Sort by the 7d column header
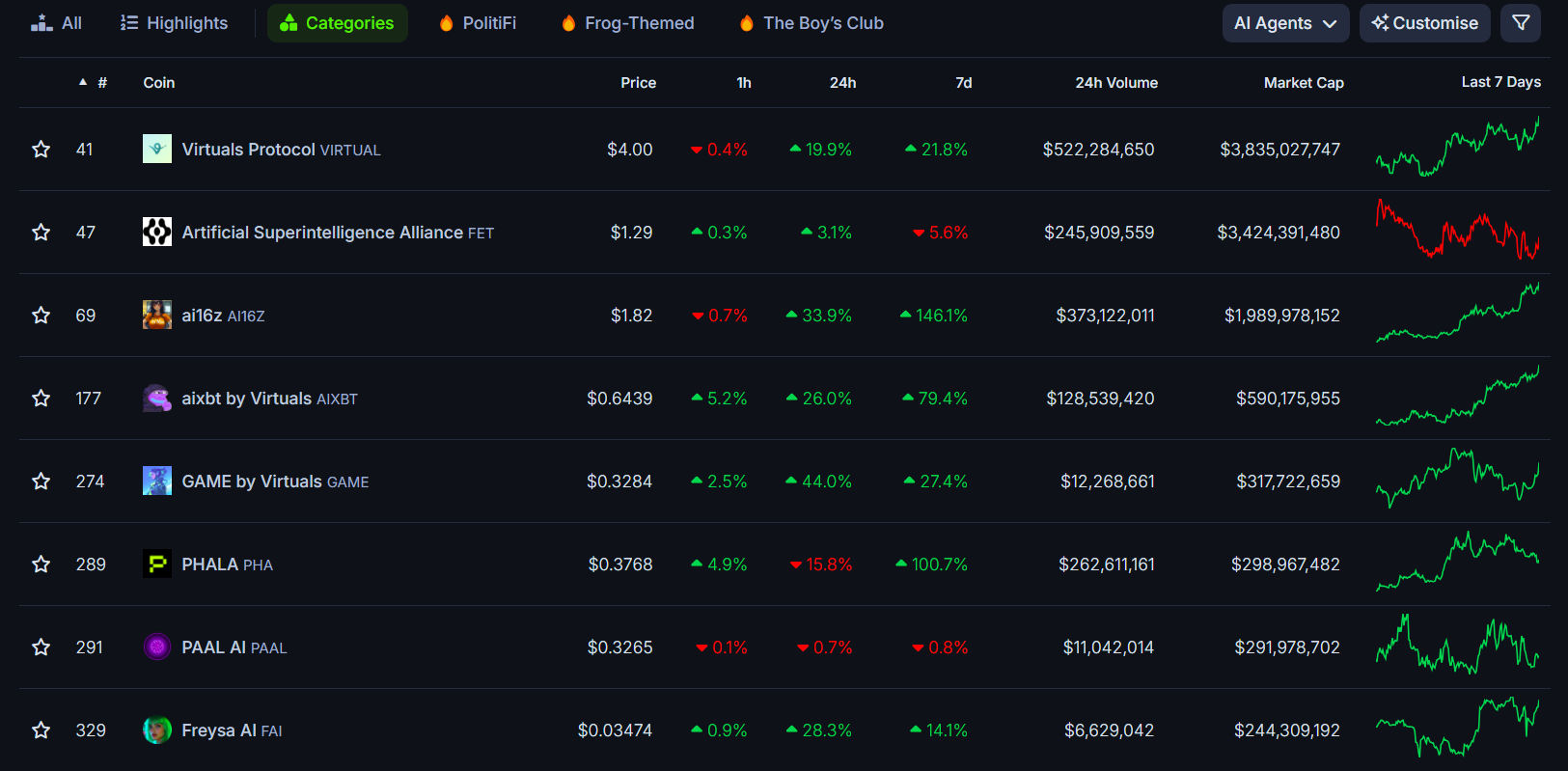The width and height of the screenshot is (1568, 771). pyautogui.click(x=964, y=83)
